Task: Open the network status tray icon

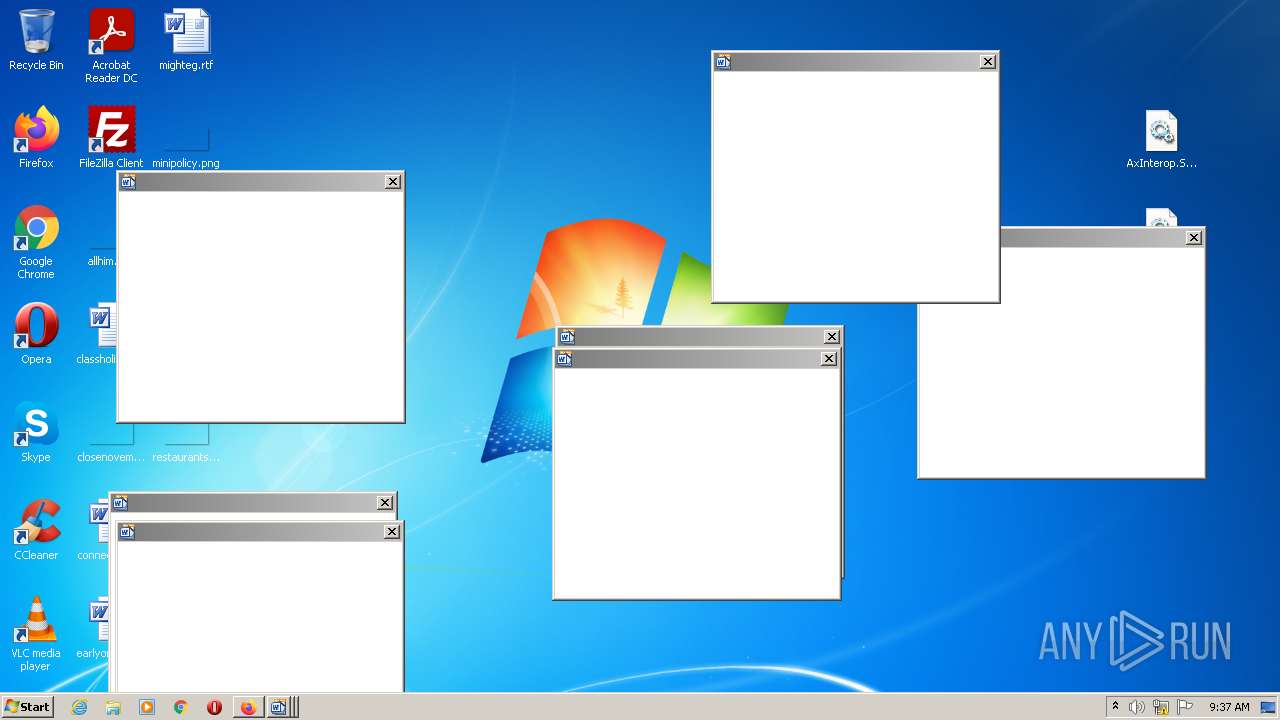Action: pos(1161,707)
